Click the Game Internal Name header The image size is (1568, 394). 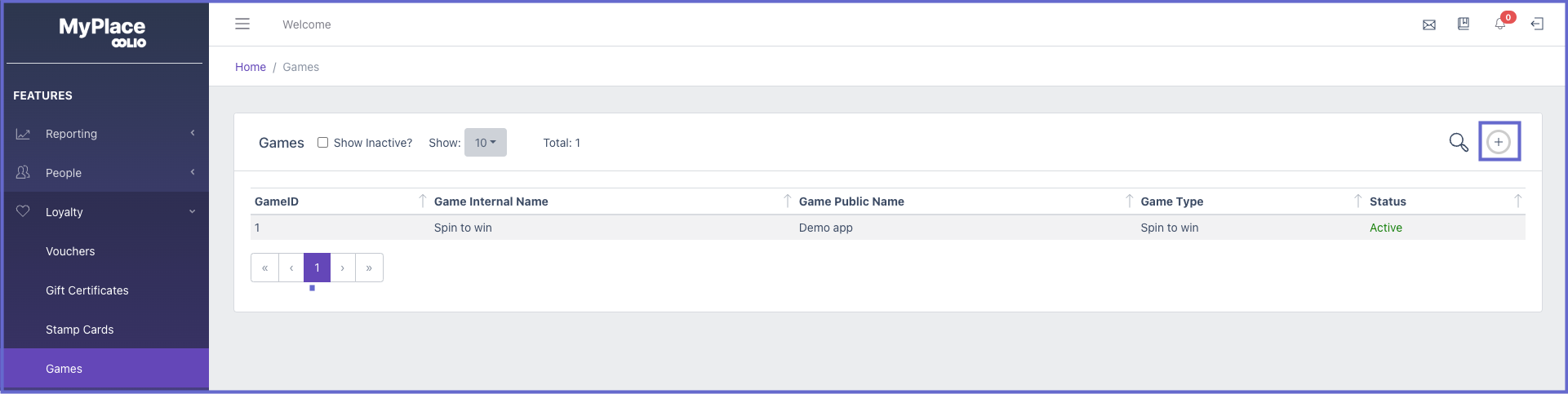tap(491, 201)
